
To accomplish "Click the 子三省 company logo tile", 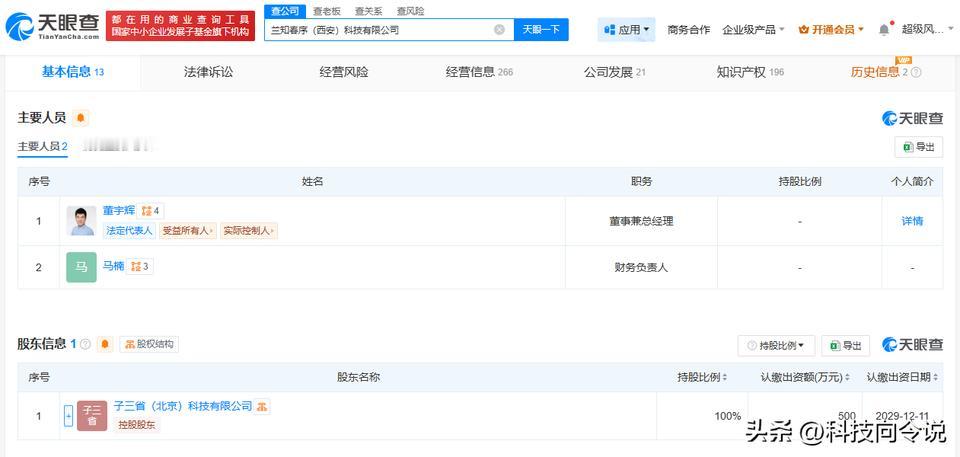I will coord(92,416).
